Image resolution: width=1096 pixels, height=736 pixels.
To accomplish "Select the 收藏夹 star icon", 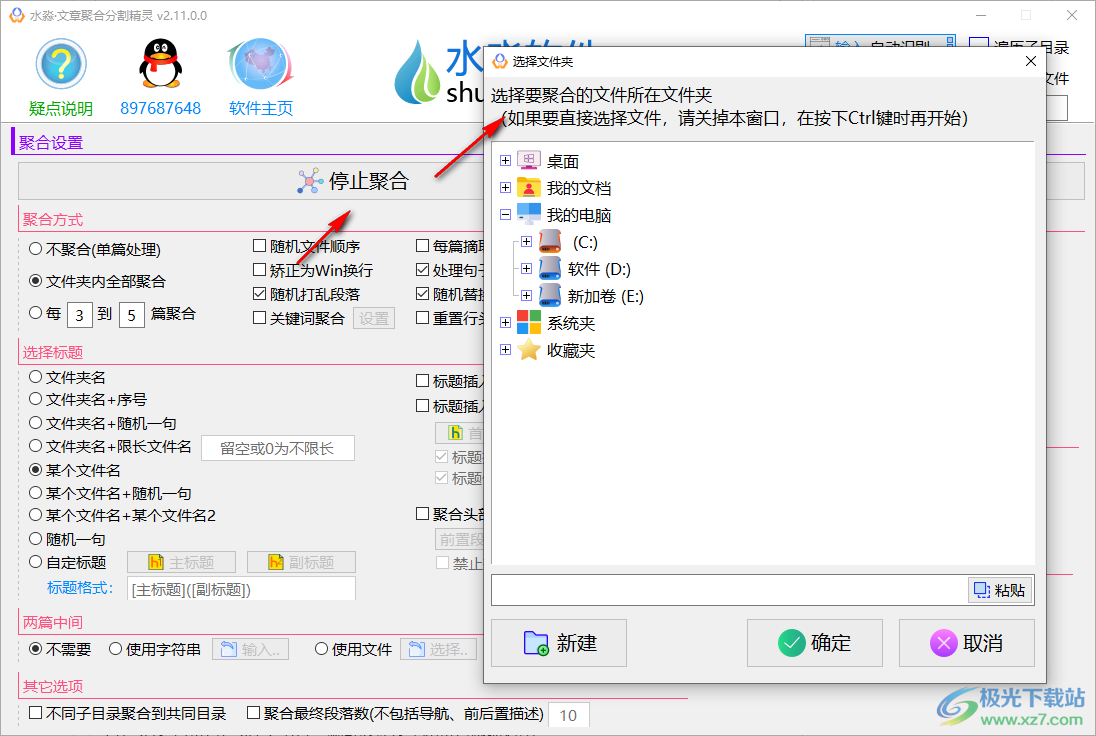I will click(x=529, y=349).
